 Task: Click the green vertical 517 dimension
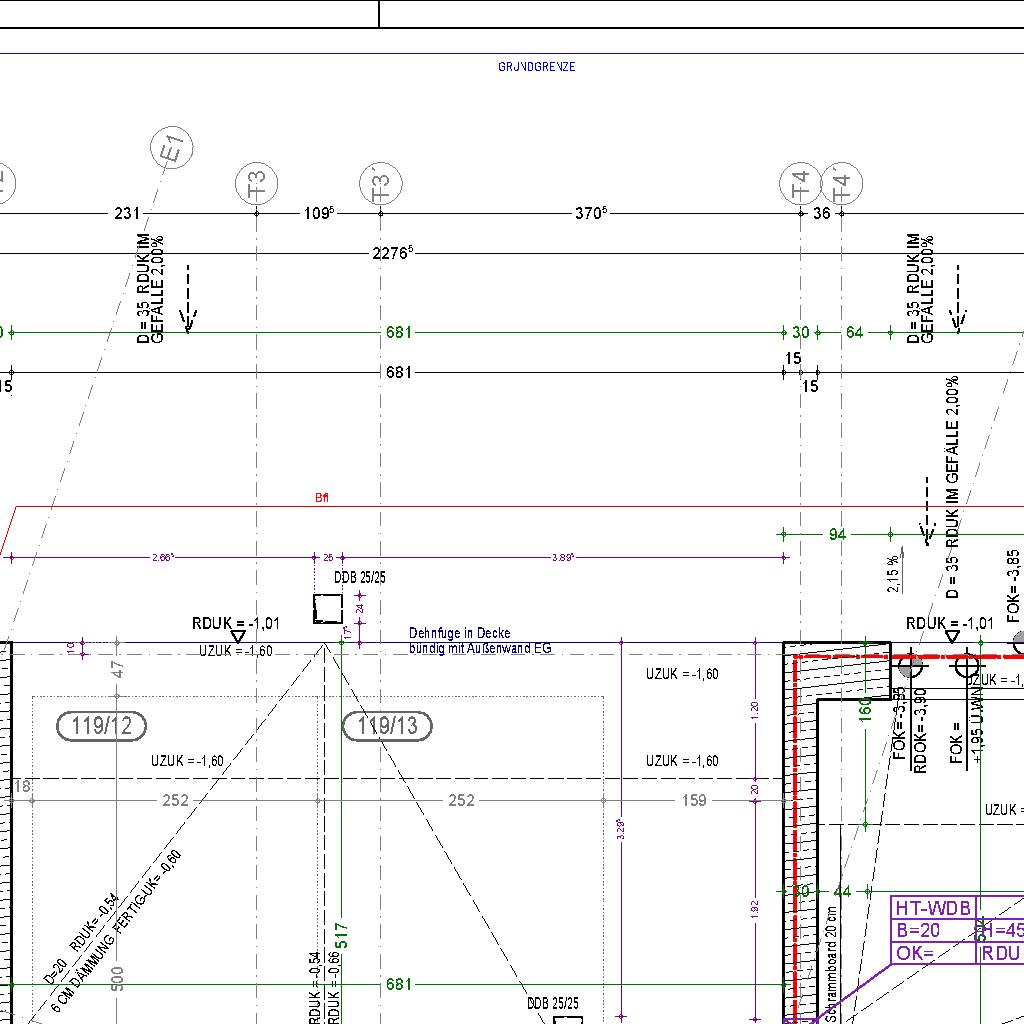(x=341, y=935)
